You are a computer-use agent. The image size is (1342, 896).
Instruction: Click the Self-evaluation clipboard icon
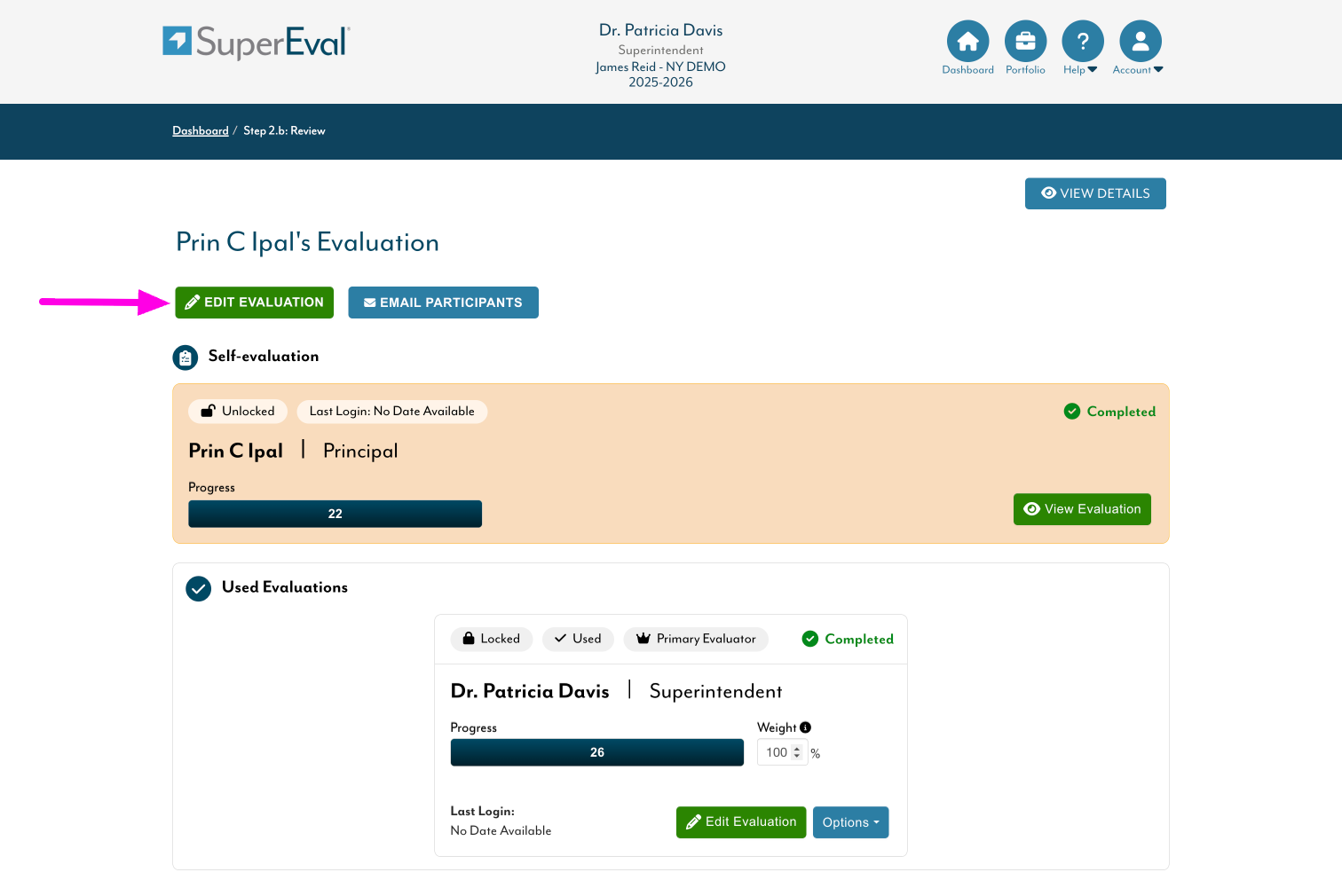[x=185, y=358]
